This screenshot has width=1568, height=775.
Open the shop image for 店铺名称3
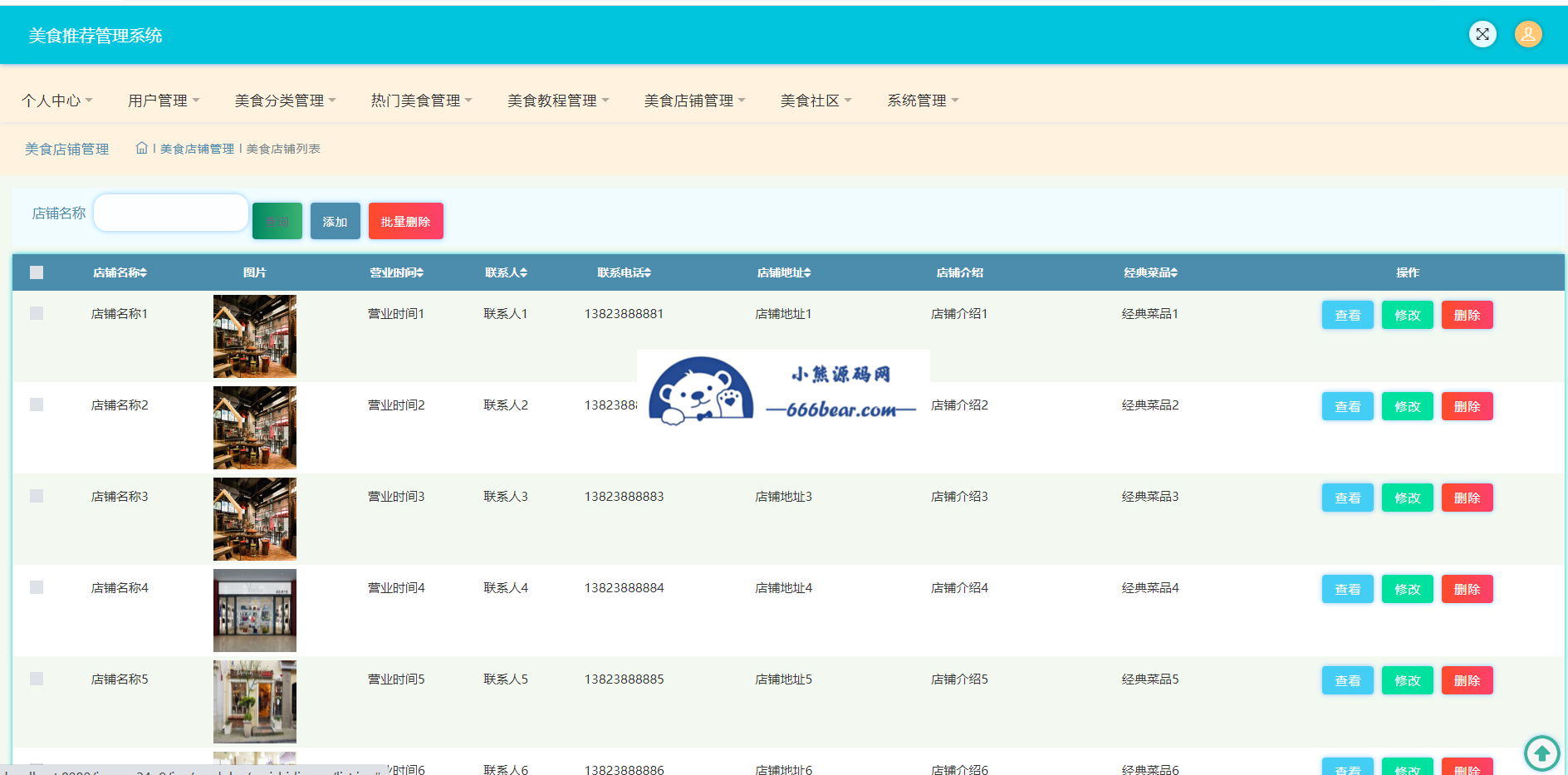click(255, 519)
